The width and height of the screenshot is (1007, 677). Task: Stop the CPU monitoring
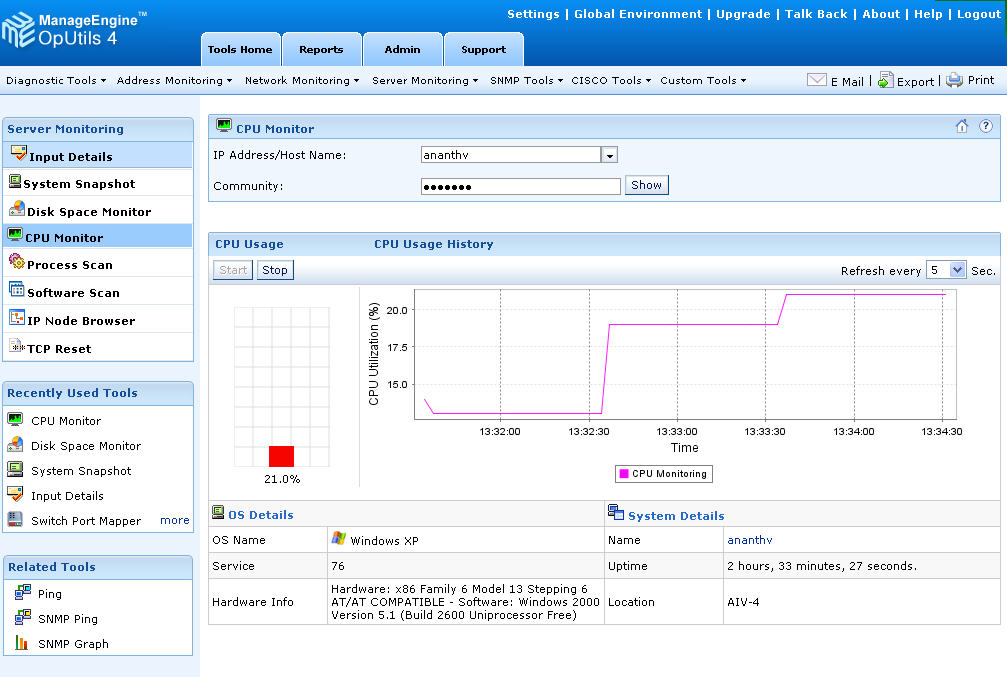[275, 269]
